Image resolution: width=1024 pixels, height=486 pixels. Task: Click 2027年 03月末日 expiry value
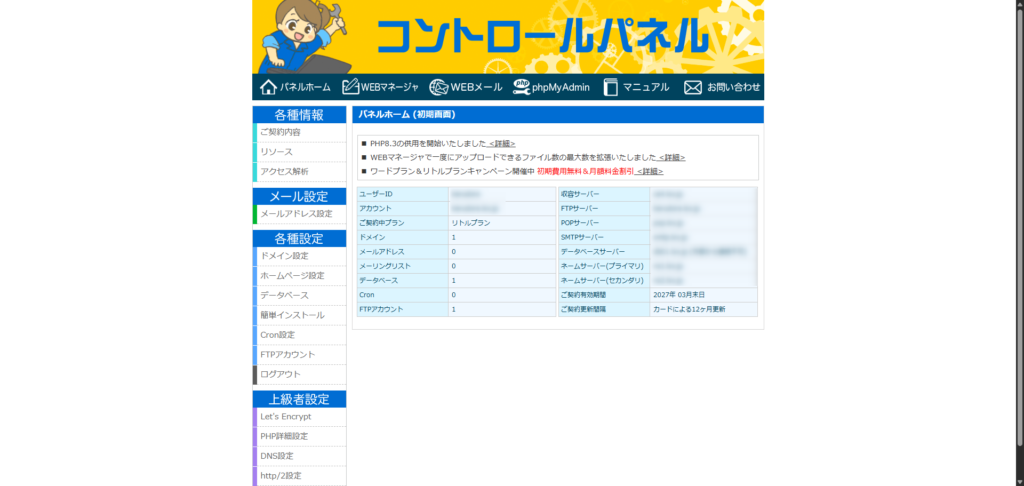679,295
